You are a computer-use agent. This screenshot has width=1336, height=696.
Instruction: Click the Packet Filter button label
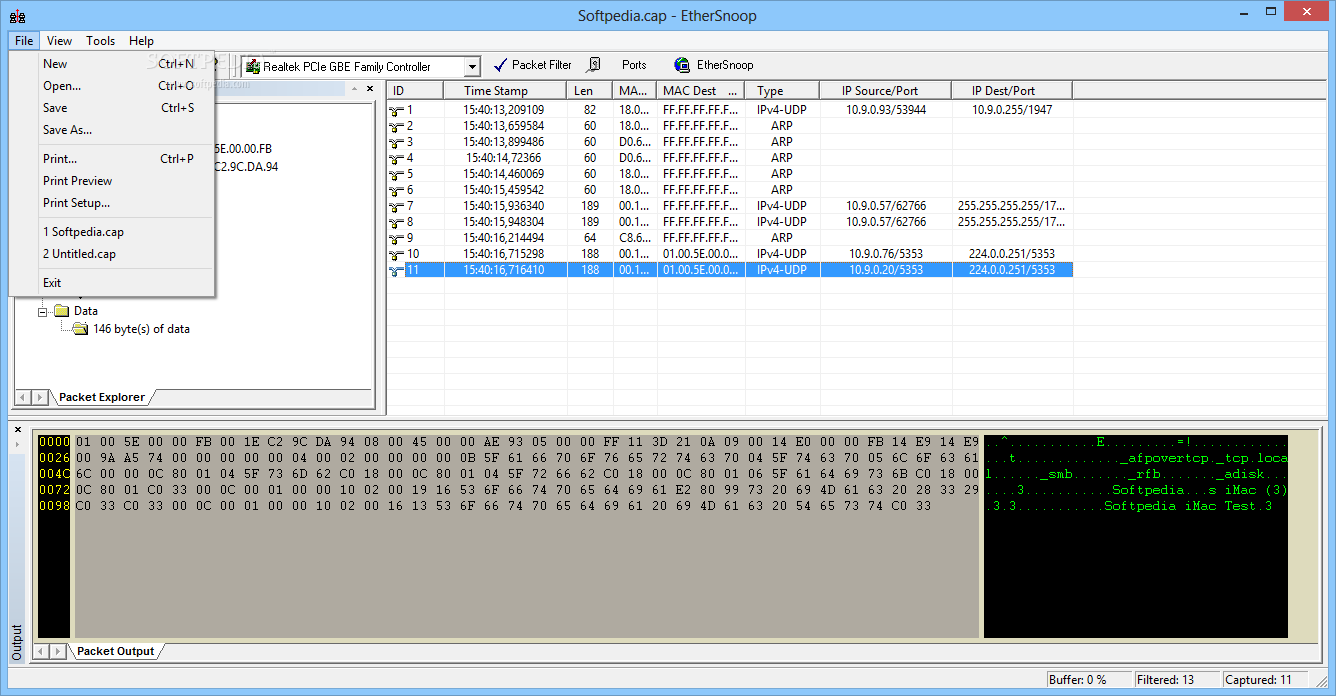coord(542,65)
